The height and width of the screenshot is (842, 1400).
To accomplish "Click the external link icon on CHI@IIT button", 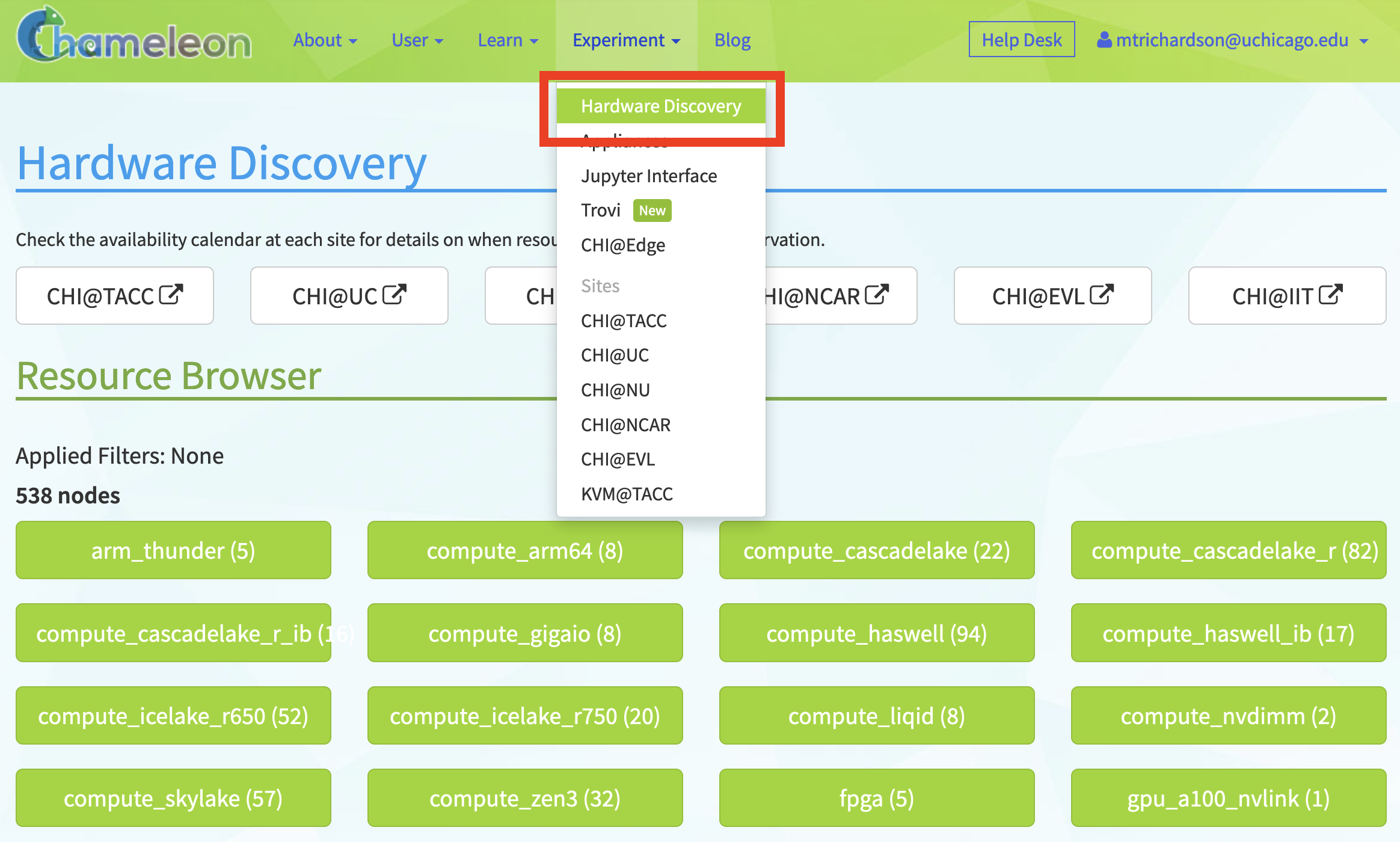I will coord(1330,295).
